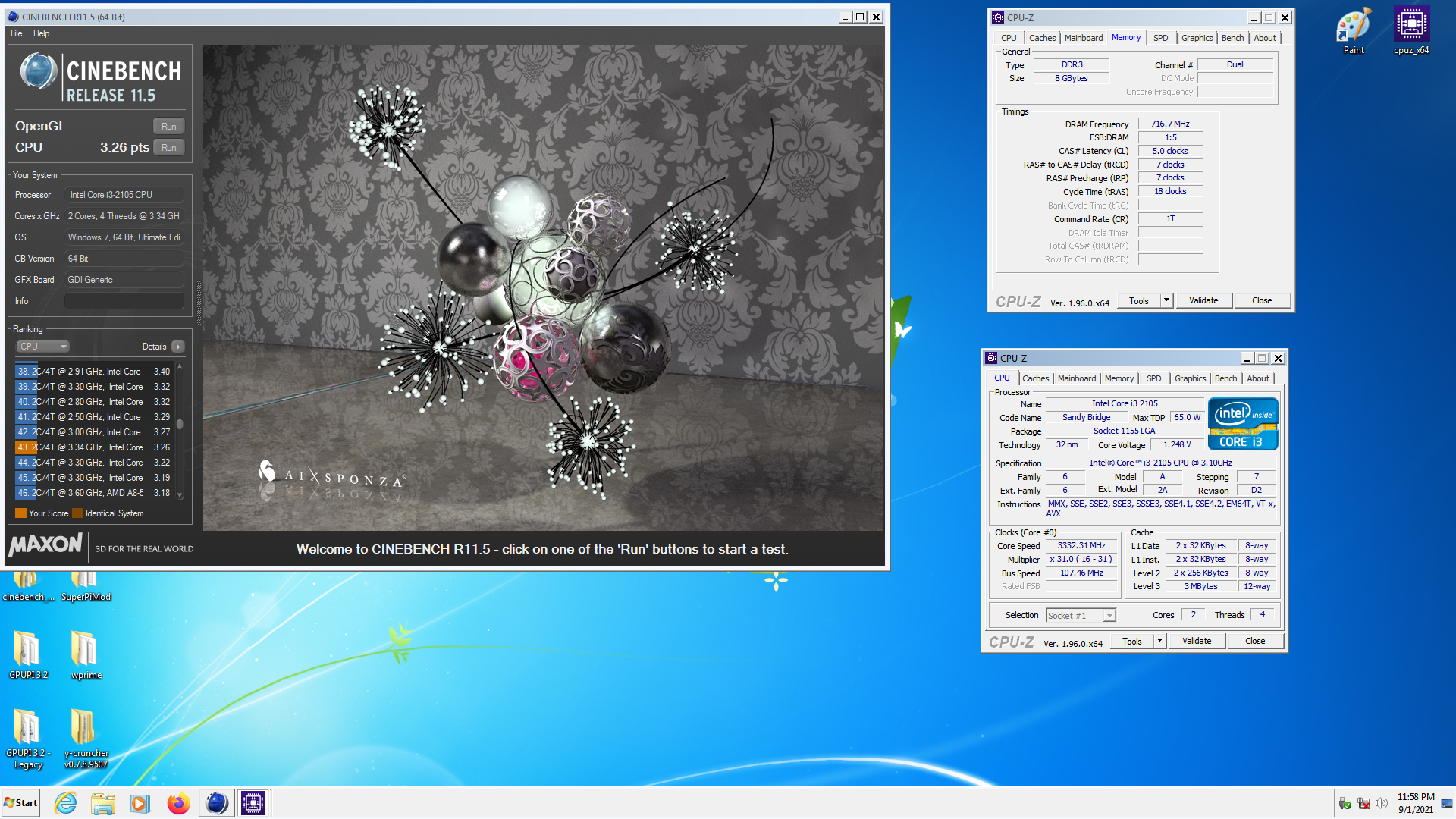Switch to Caches tab in Memory CPU-Z window

click(1042, 38)
